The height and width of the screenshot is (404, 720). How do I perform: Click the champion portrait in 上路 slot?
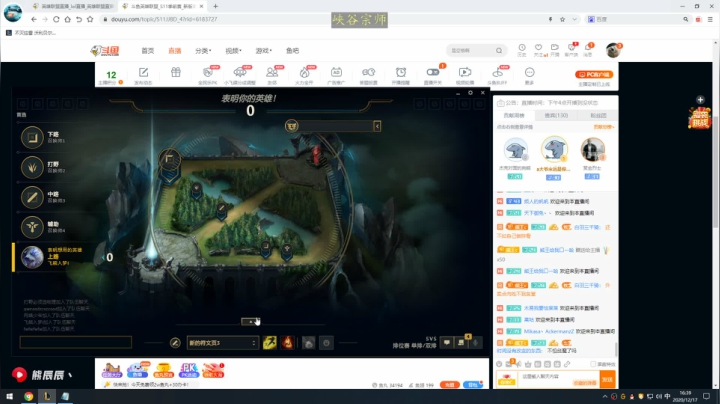pyautogui.click(x=32, y=257)
